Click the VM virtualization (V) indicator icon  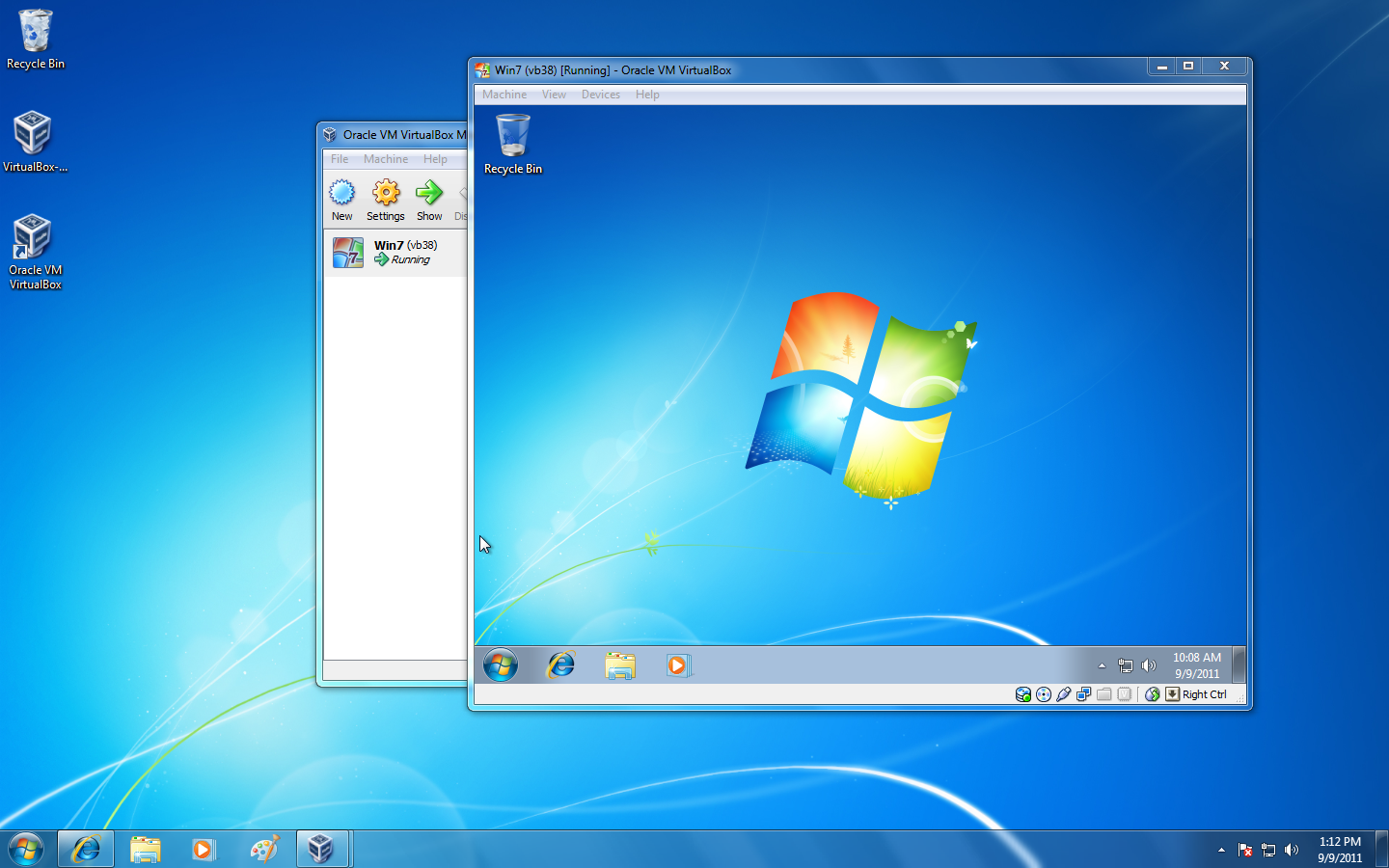1125,694
